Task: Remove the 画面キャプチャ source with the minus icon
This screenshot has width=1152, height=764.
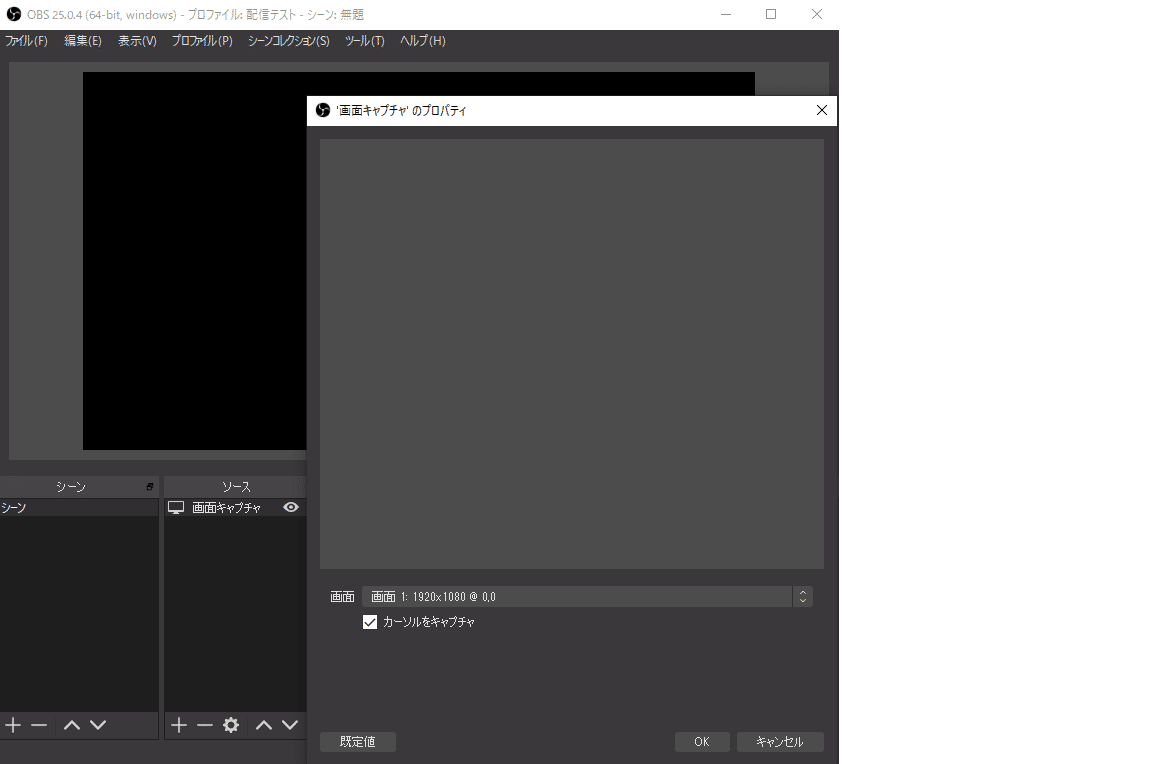Action: click(205, 725)
